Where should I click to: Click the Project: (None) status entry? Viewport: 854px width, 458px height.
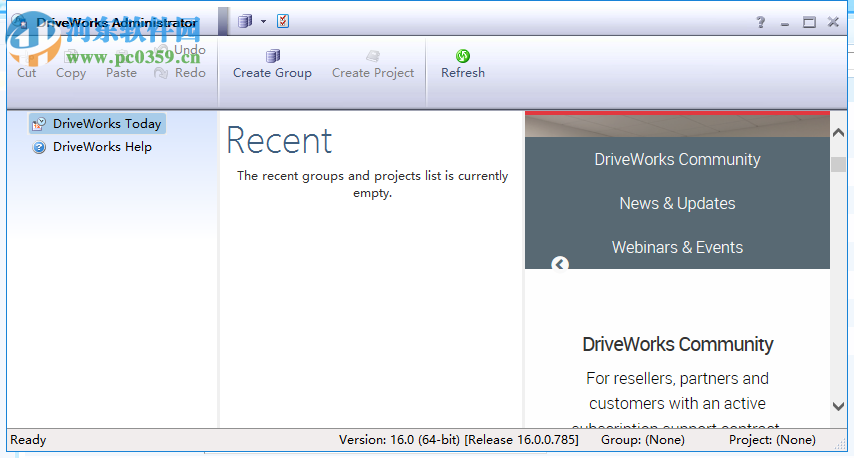pos(772,439)
